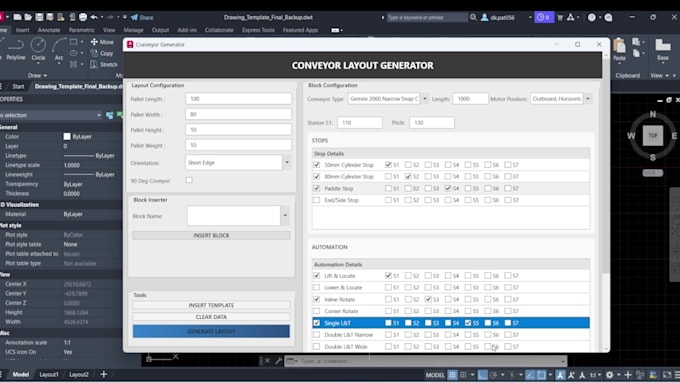
Task: Uncheck S1 for Lift & Locate
Action: [388, 275]
